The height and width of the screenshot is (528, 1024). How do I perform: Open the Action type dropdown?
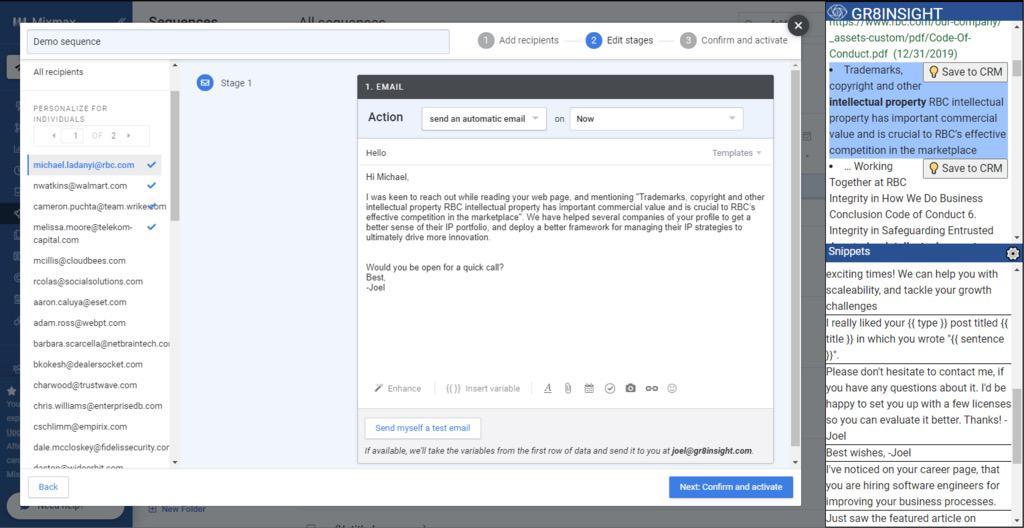[483, 119]
